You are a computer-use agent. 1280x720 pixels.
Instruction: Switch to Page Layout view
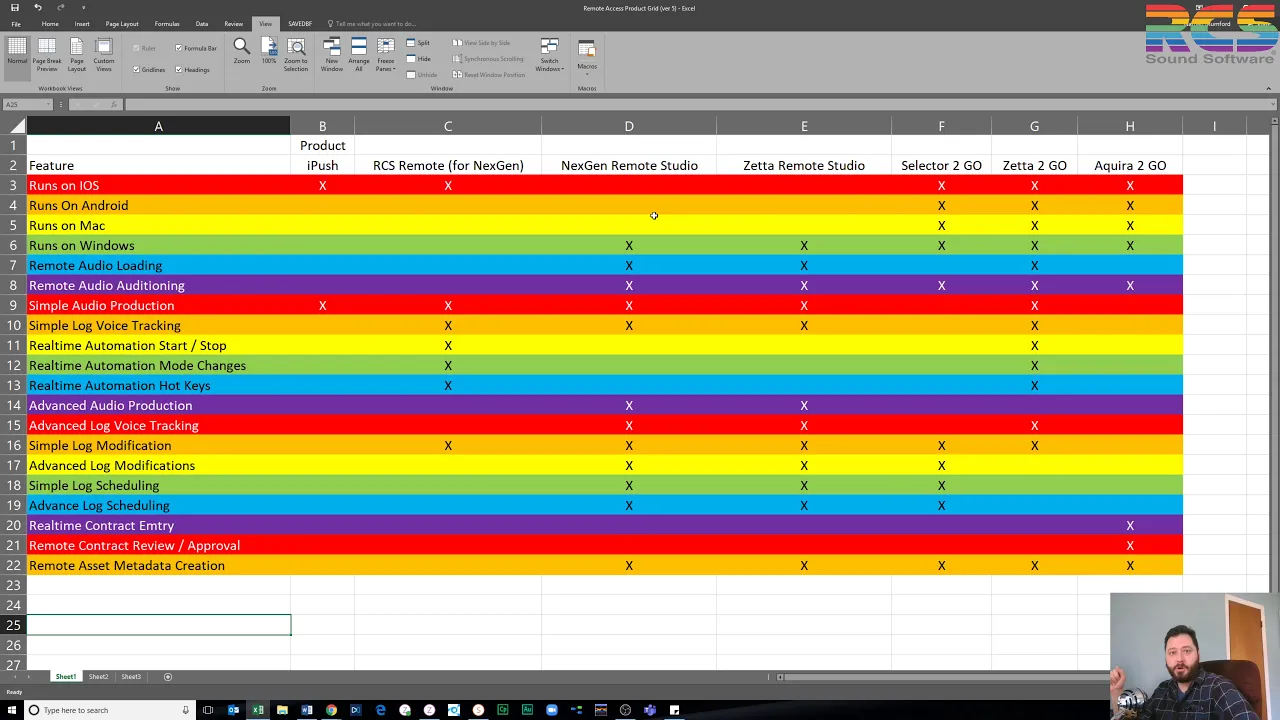click(76, 55)
